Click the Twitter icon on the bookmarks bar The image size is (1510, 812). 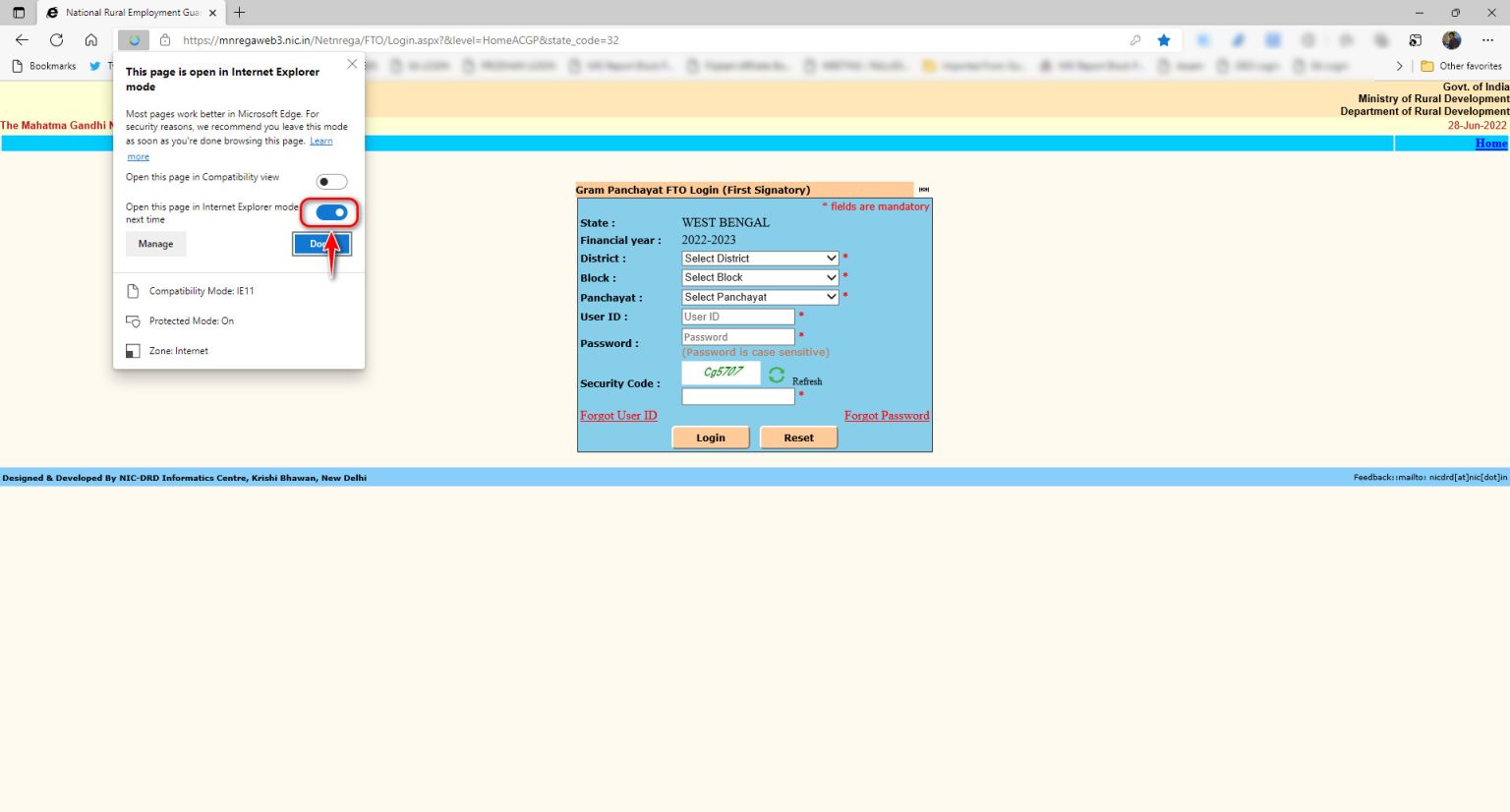tap(95, 66)
